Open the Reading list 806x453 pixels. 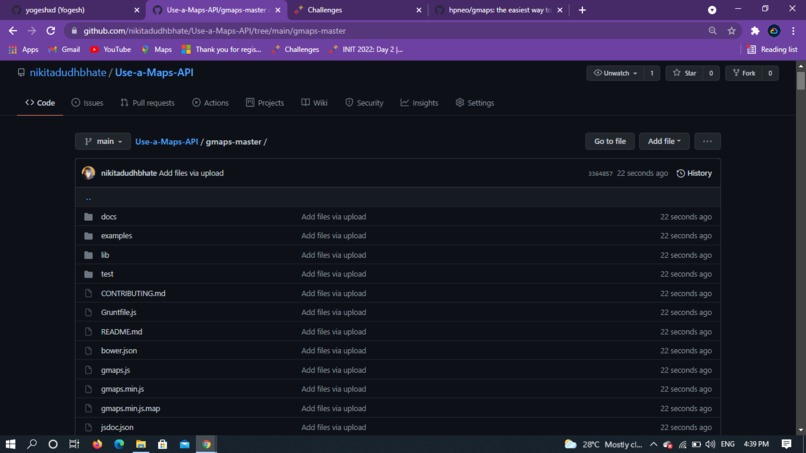coord(772,49)
